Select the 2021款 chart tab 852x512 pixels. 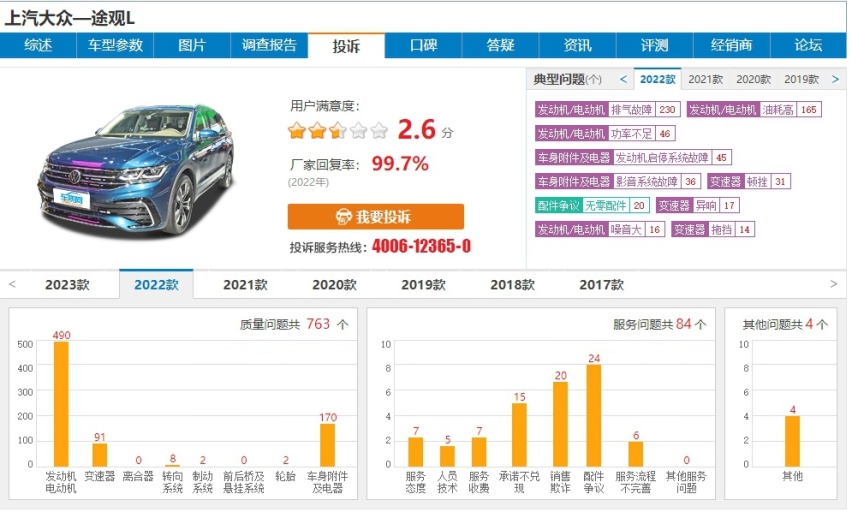tap(245, 285)
